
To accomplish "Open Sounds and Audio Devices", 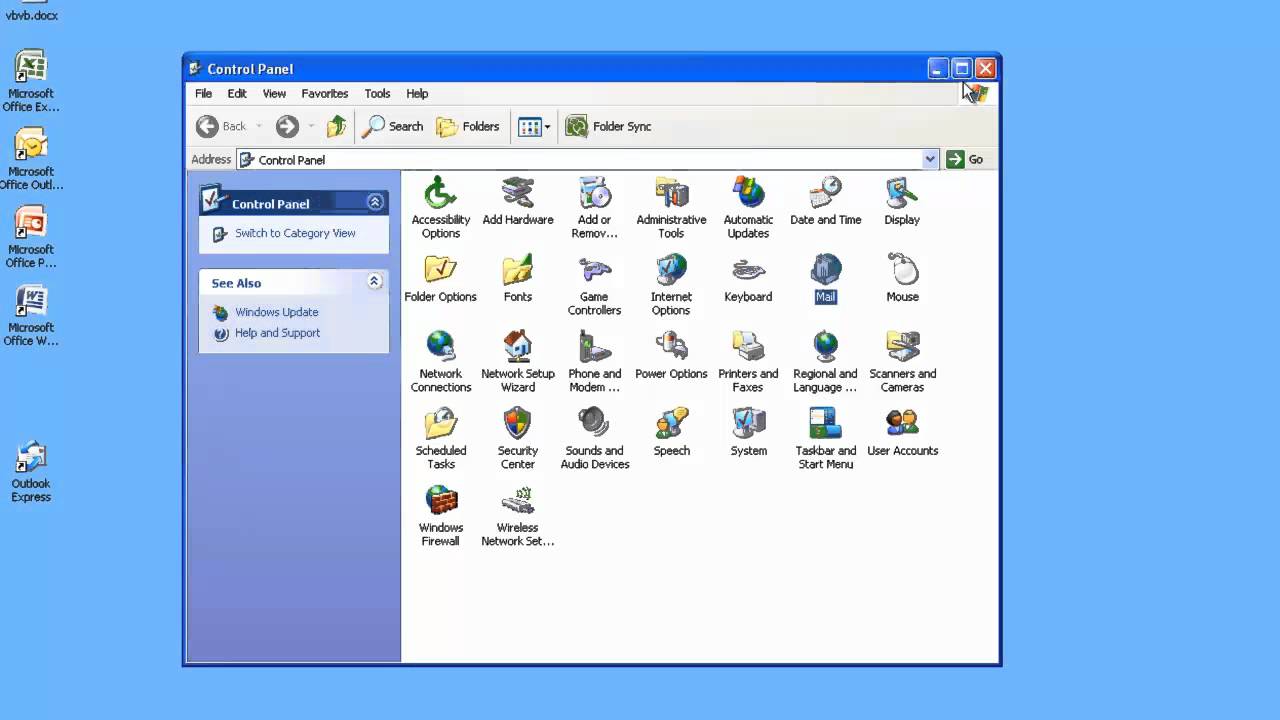I will 594,438.
